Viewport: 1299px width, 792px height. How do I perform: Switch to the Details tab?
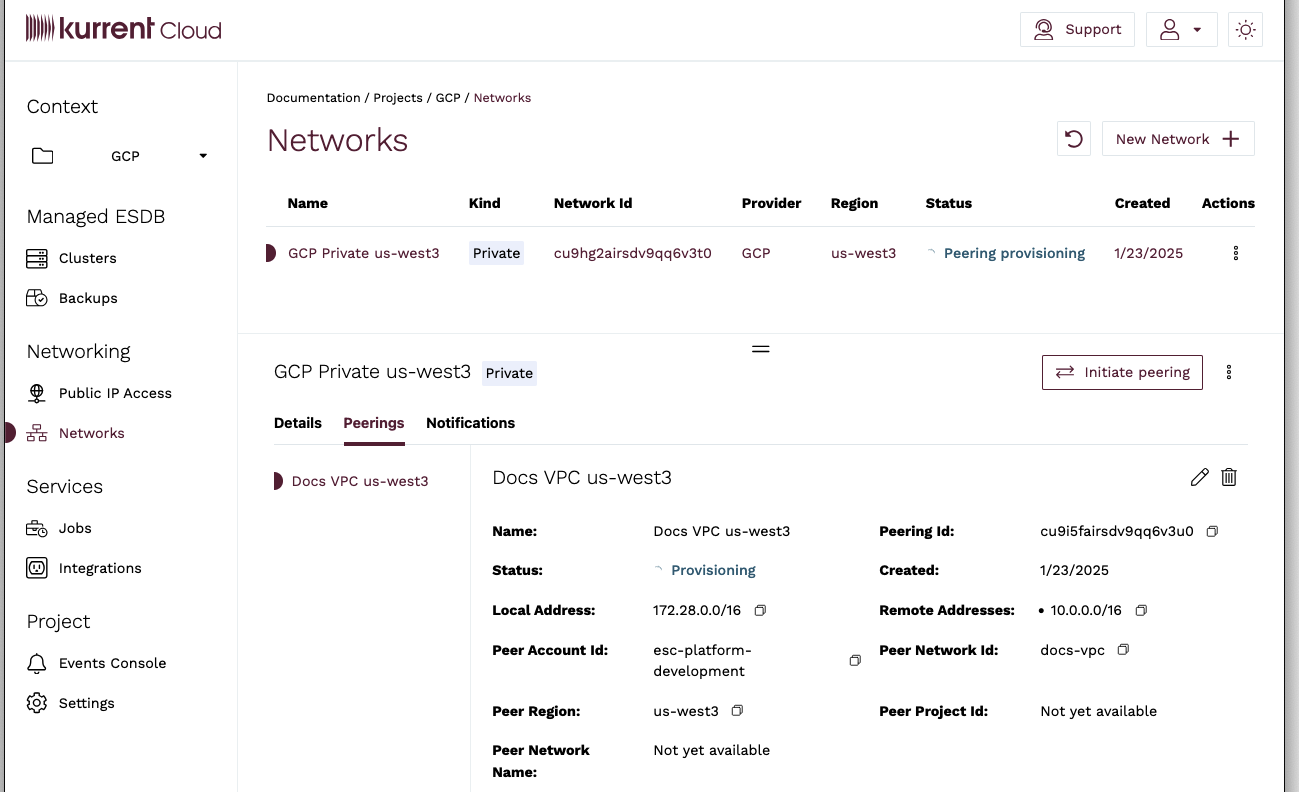[297, 423]
